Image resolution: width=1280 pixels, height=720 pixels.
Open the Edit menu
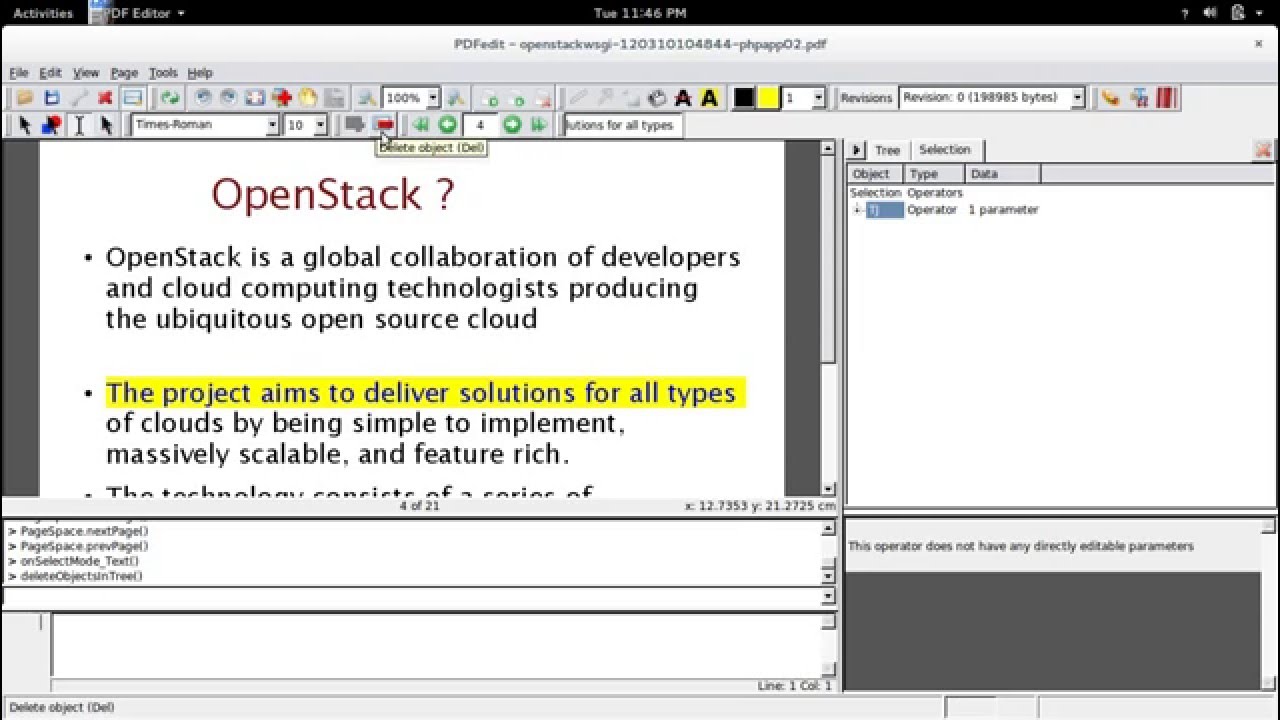click(50, 73)
